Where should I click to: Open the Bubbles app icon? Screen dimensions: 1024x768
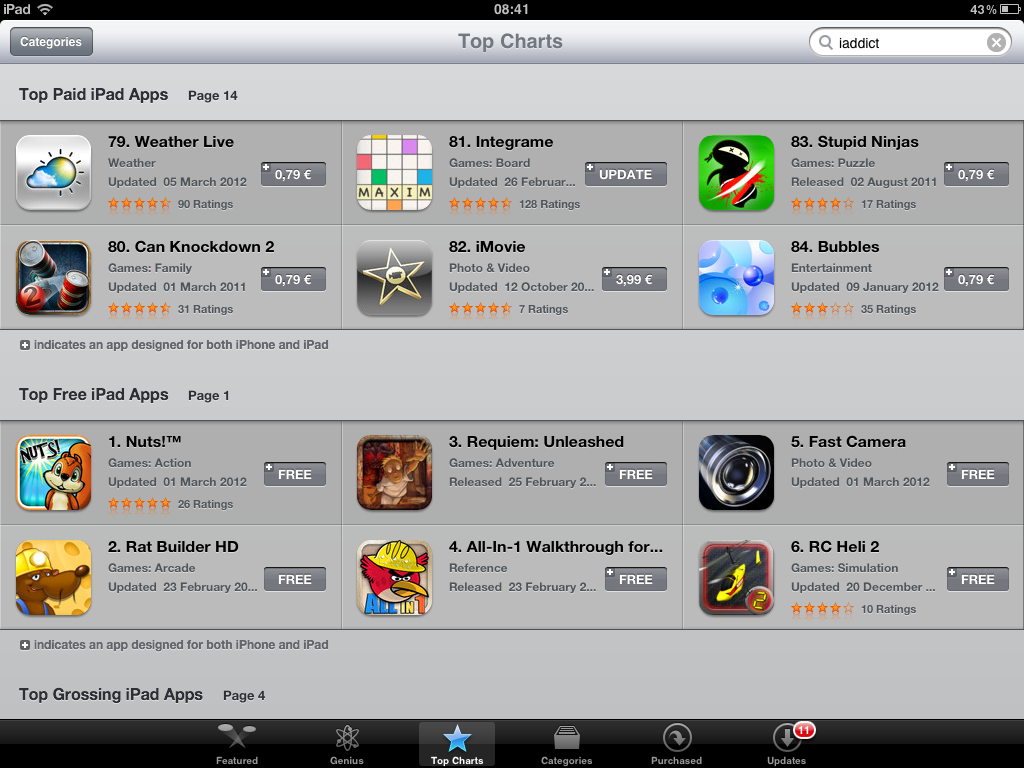736,278
